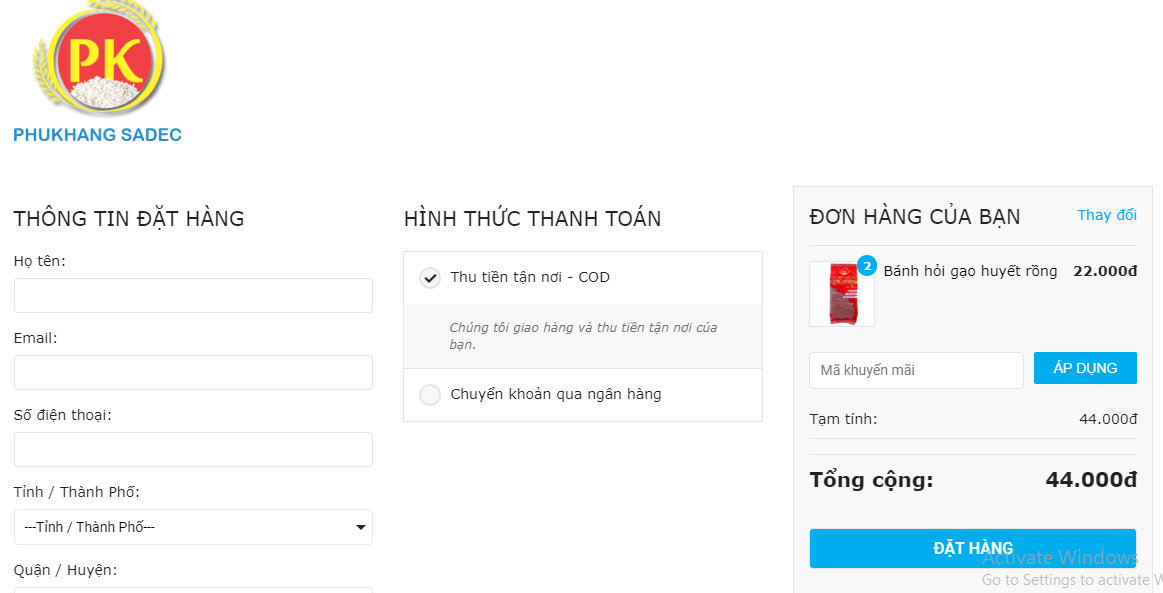Click into the Email text field

193,373
